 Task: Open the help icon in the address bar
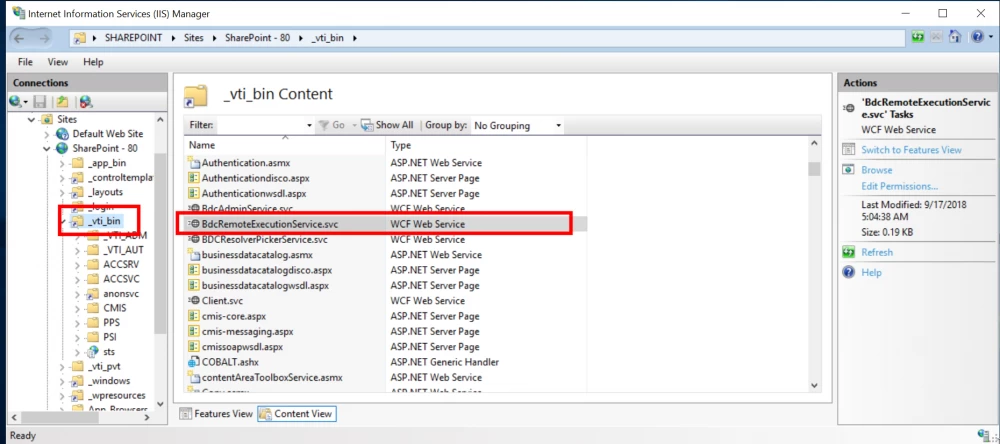pos(977,37)
